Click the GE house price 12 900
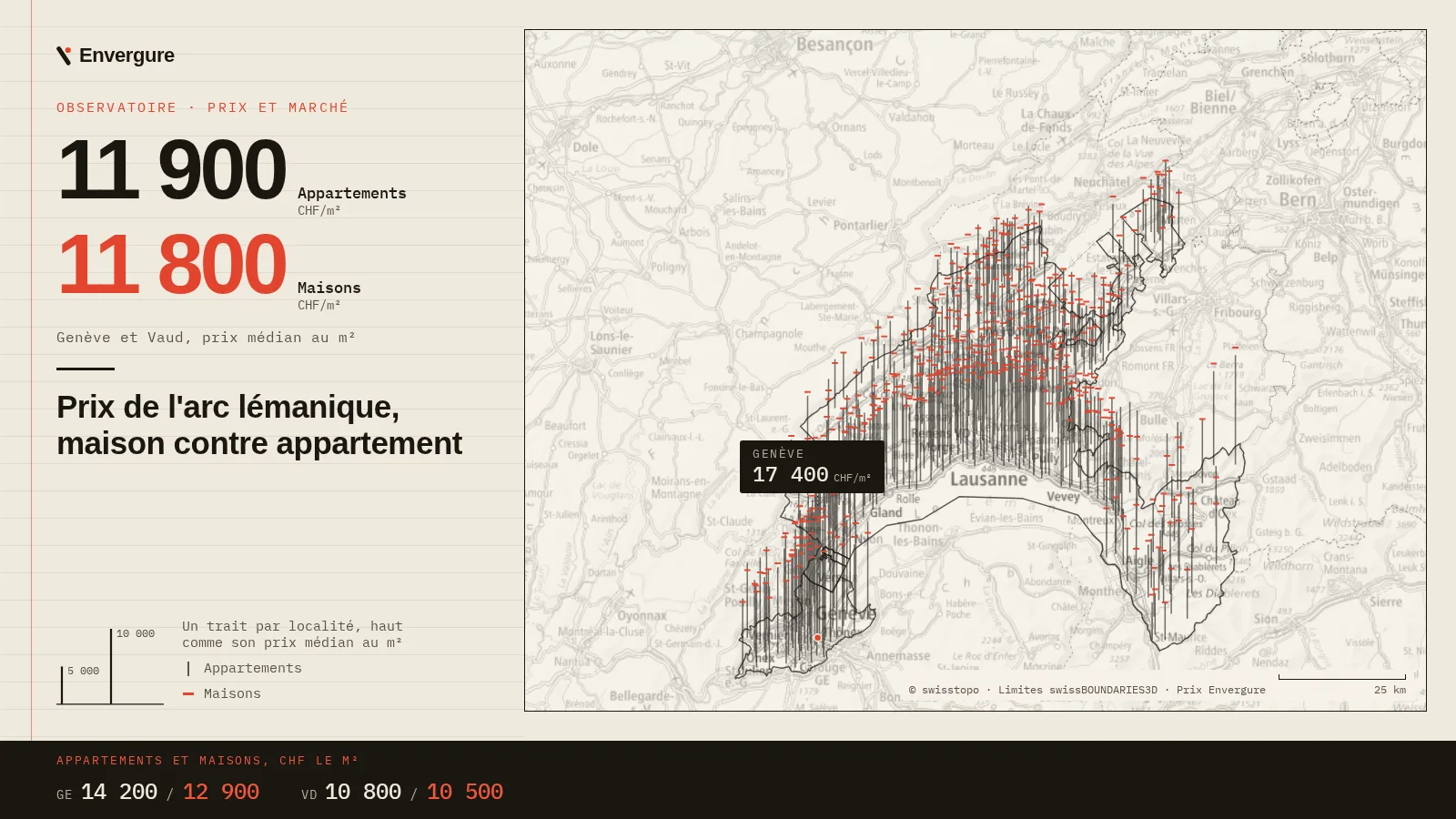Screen dimensions: 1456x819 (x=221, y=792)
